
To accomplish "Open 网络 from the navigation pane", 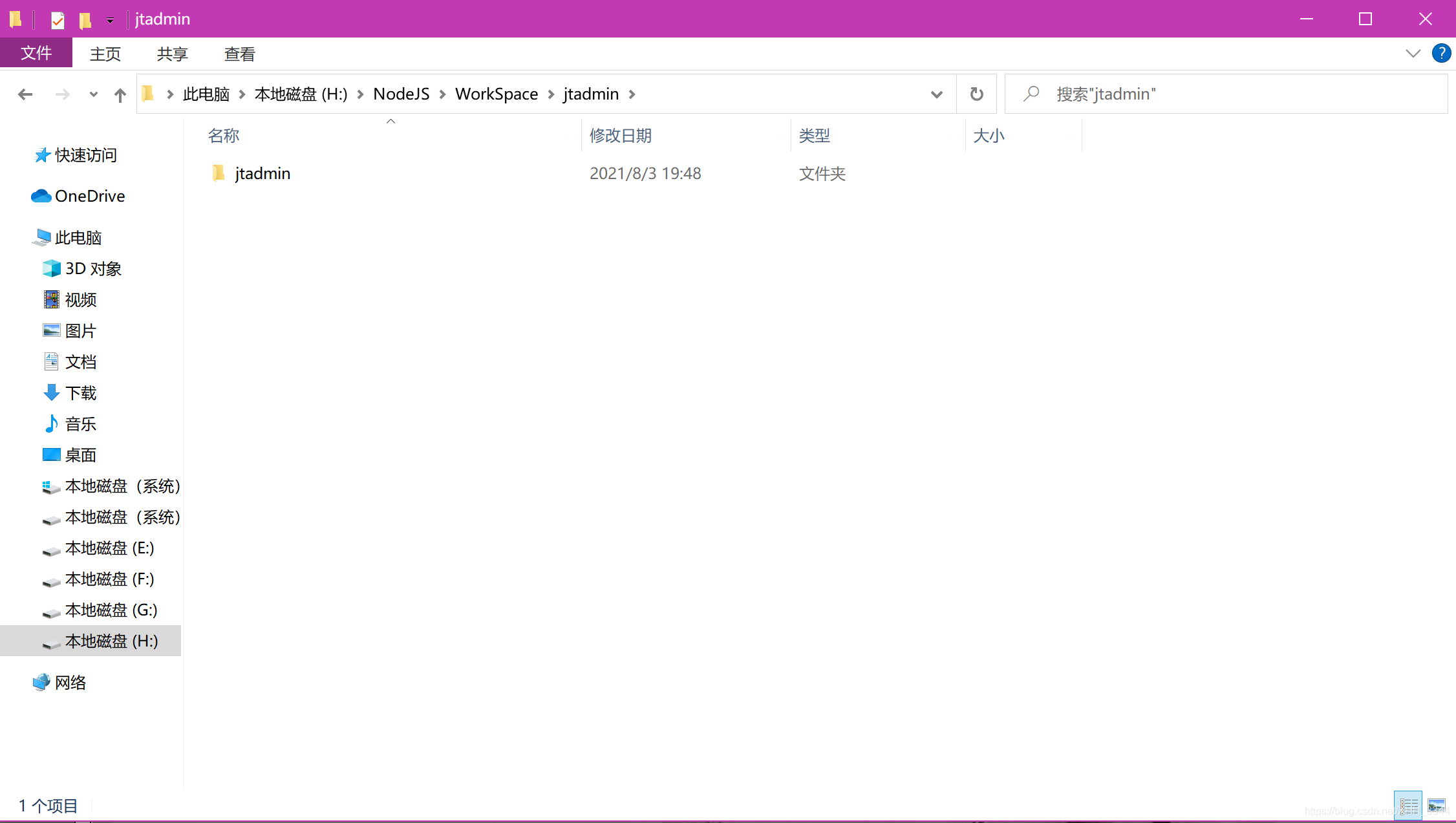I will (x=69, y=682).
